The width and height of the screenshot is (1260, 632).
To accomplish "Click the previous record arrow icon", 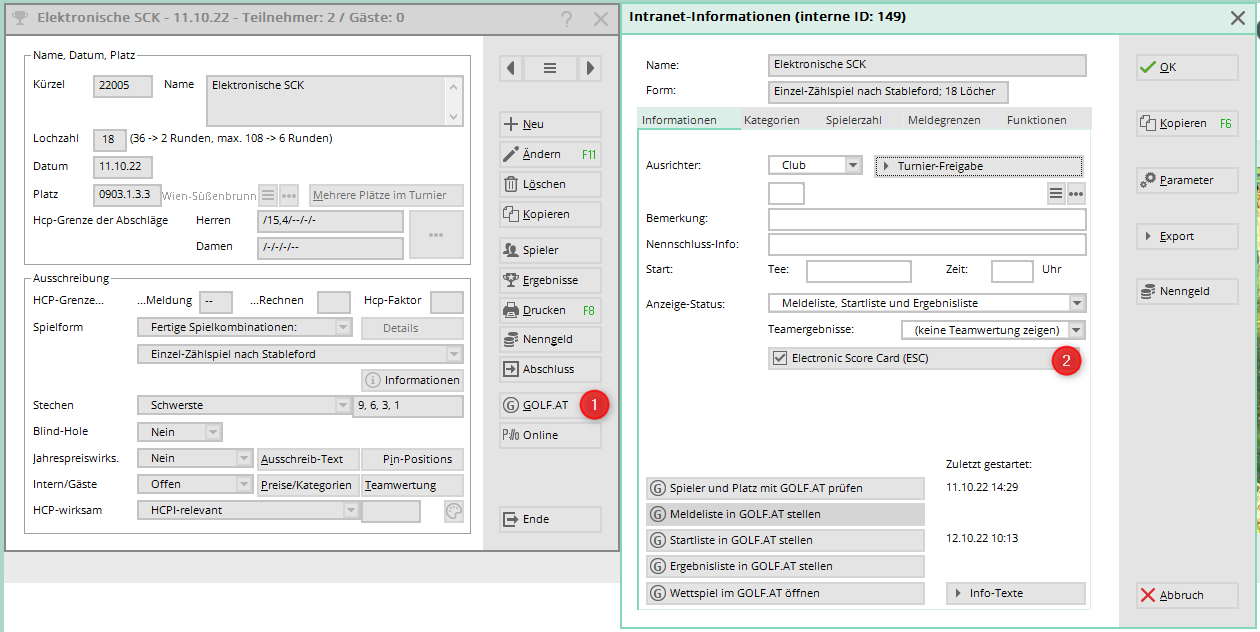I will click(x=511, y=68).
